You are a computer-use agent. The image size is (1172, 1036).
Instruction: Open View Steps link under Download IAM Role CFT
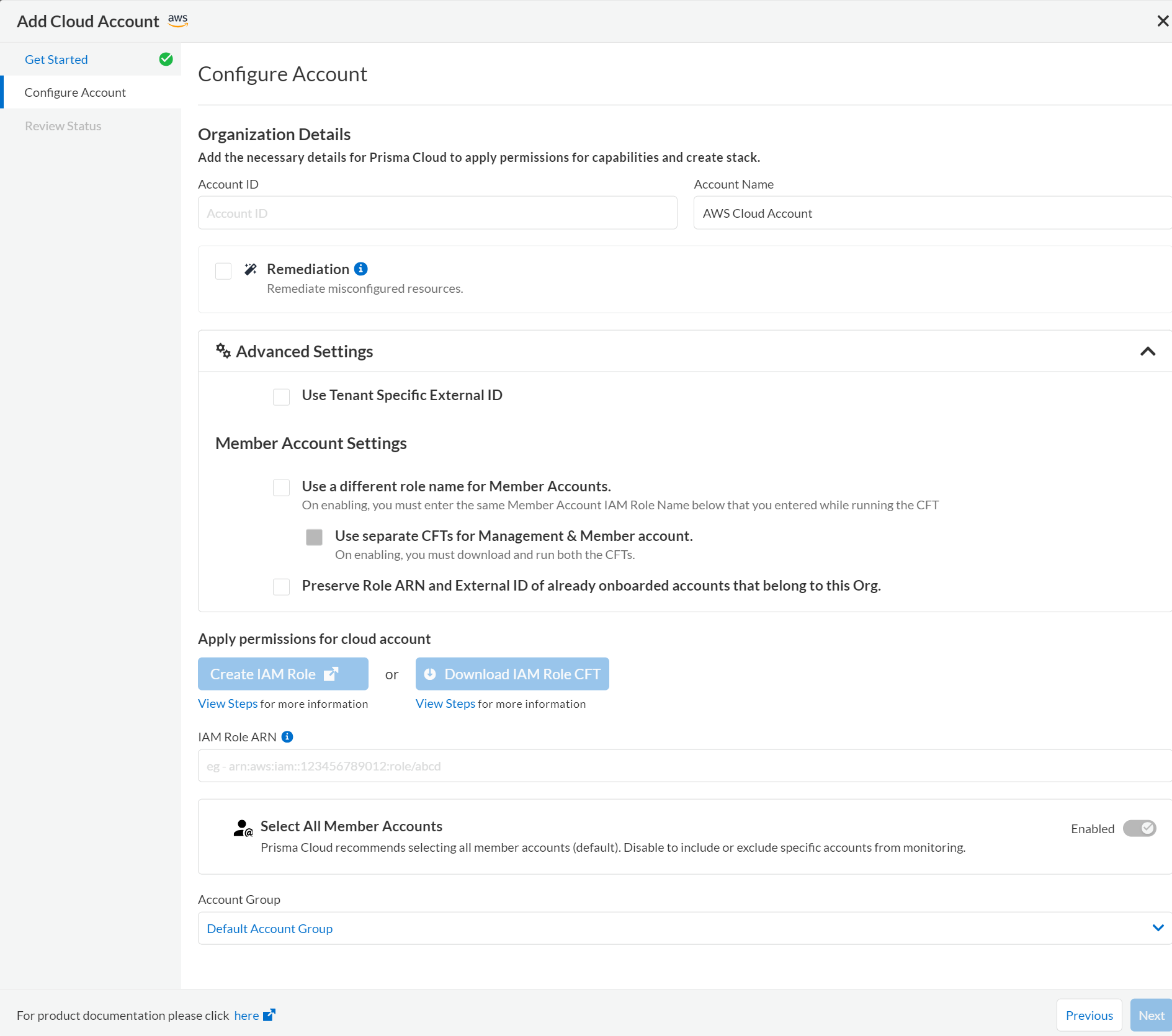click(x=445, y=704)
